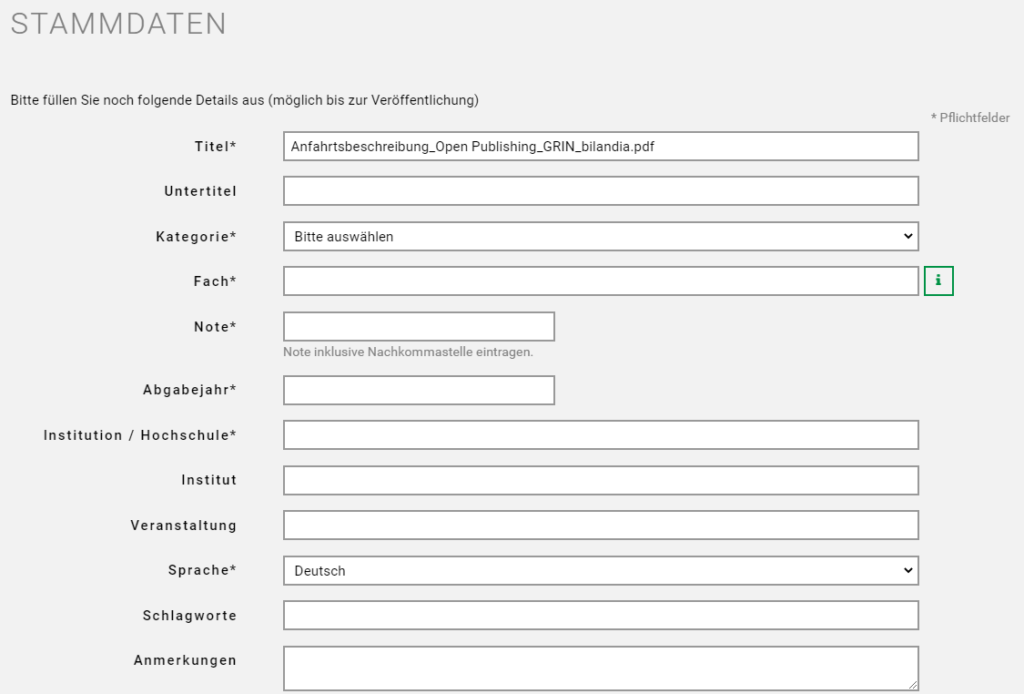This screenshot has height=694, width=1024.
Task: Click the green info icon beside Fach
Action: click(x=938, y=282)
